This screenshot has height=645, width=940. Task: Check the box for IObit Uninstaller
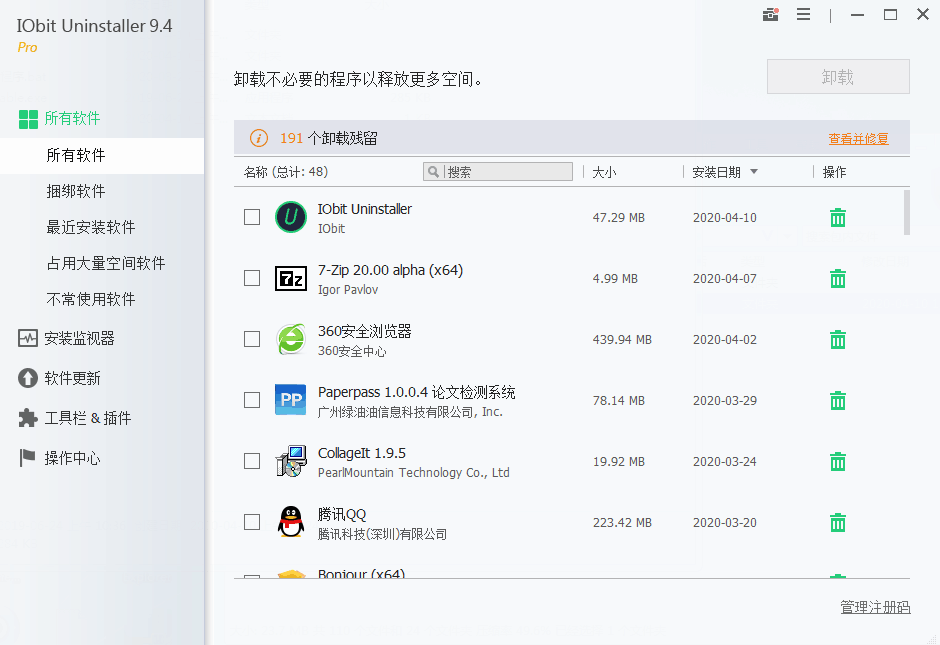coord(252,217)
